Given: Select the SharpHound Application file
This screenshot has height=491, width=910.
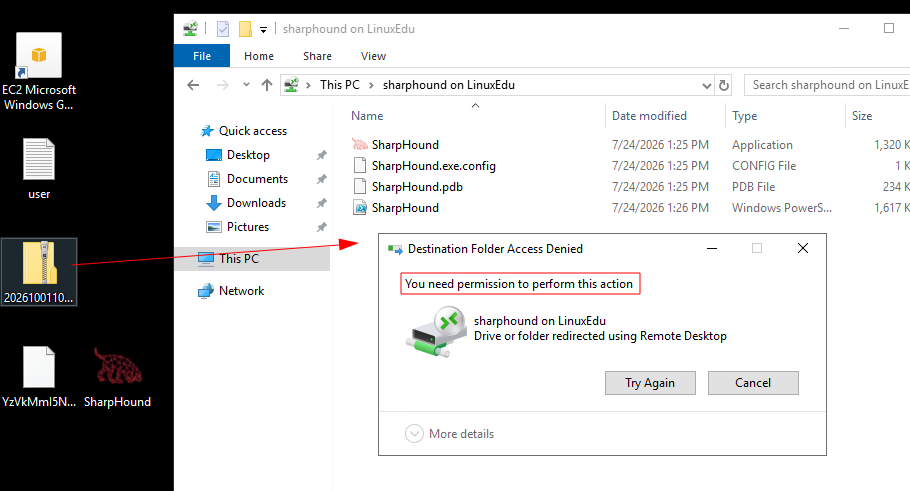Looking at the screenshot, I should coord(405,145).
